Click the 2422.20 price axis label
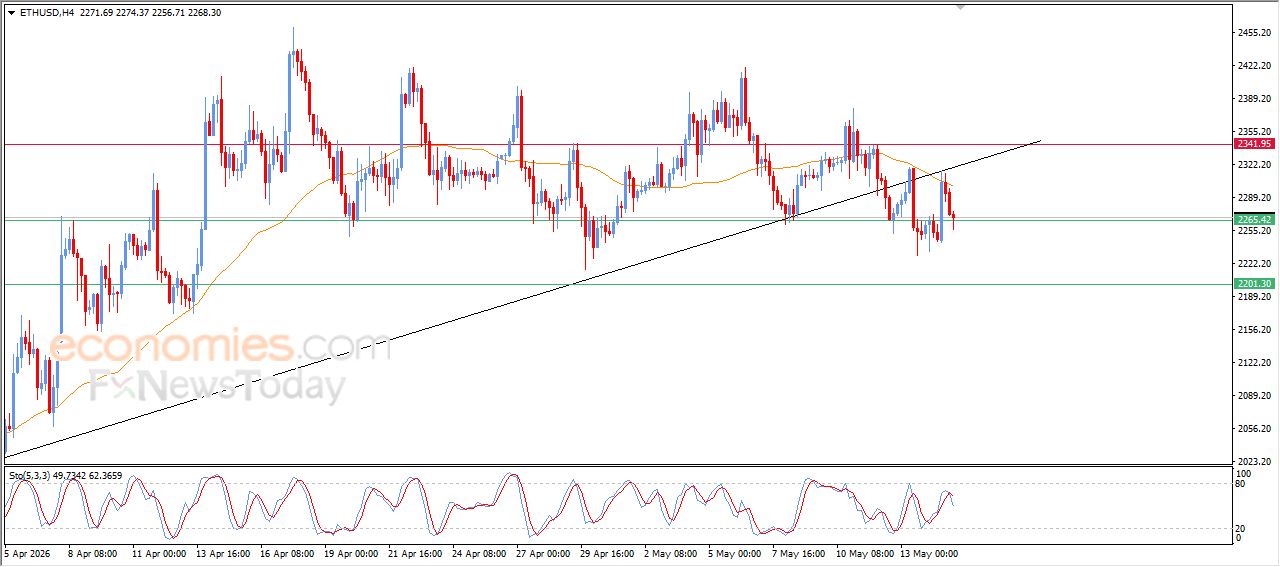The image size is (1280, 567). pos(1254,66)
